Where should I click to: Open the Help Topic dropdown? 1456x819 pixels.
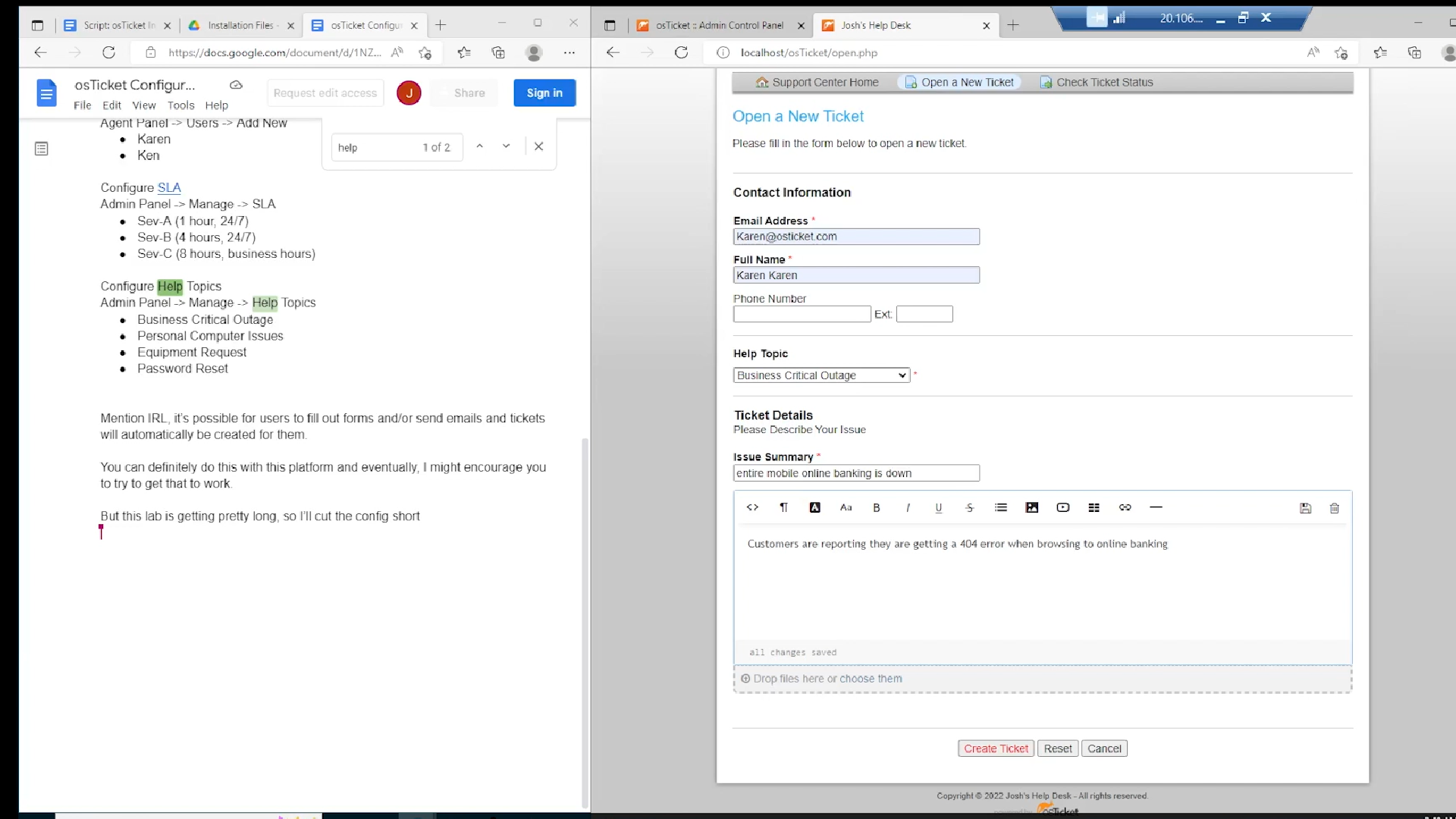[x=821, y=375]
